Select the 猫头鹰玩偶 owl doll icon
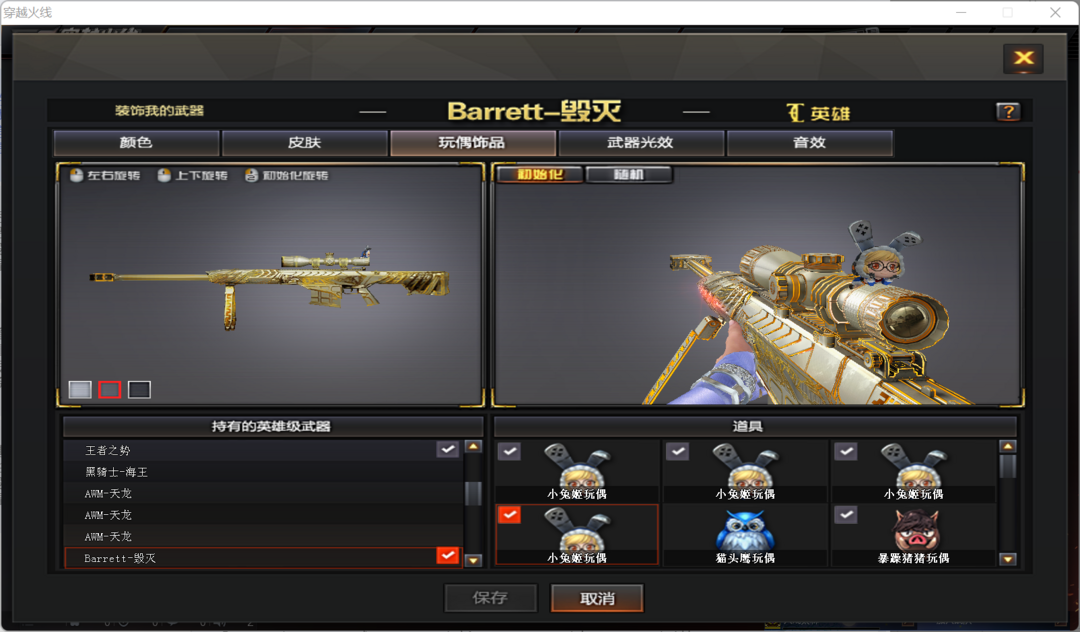Viewport: 1080px width, 632px height. coord(745,530)
